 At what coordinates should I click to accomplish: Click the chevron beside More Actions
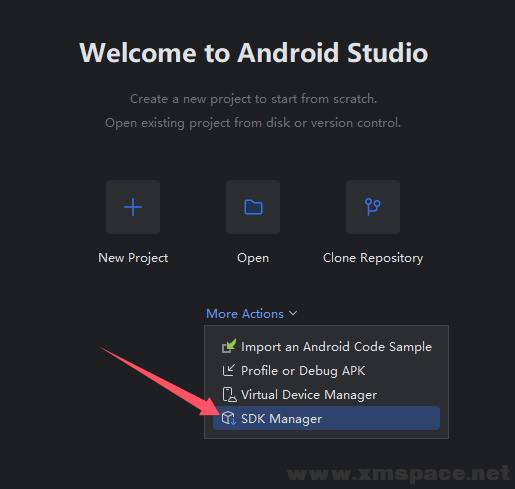(293, 313)
